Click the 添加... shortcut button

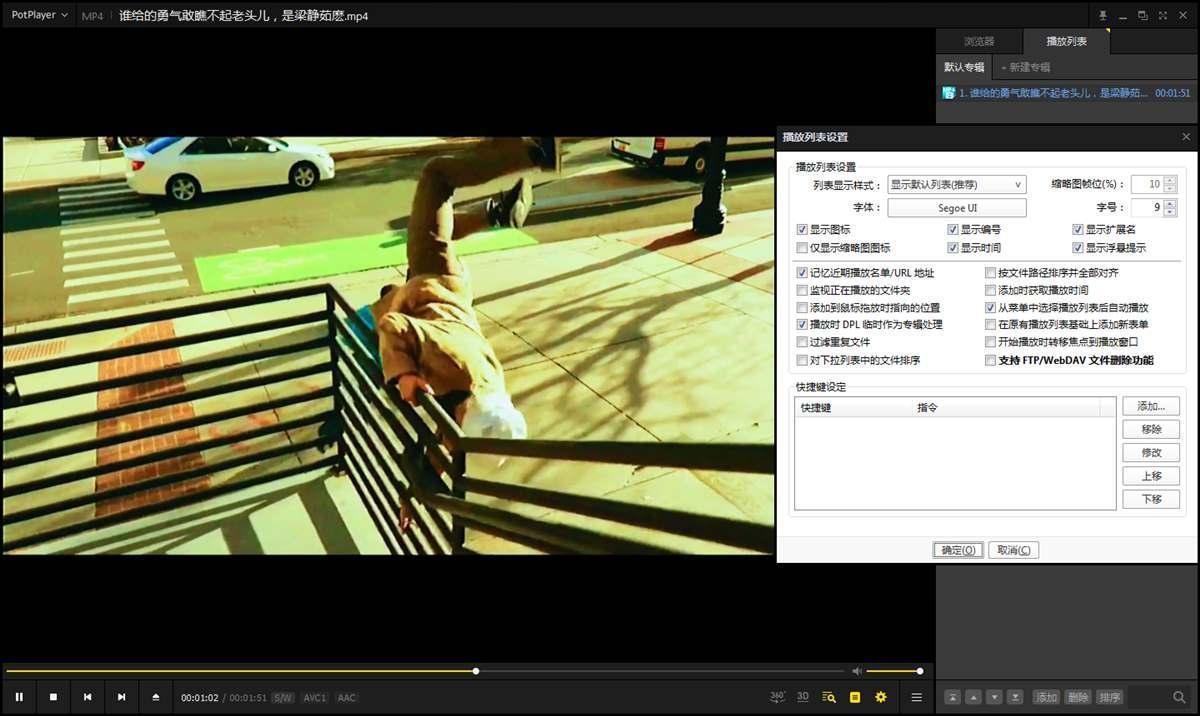1151,407
